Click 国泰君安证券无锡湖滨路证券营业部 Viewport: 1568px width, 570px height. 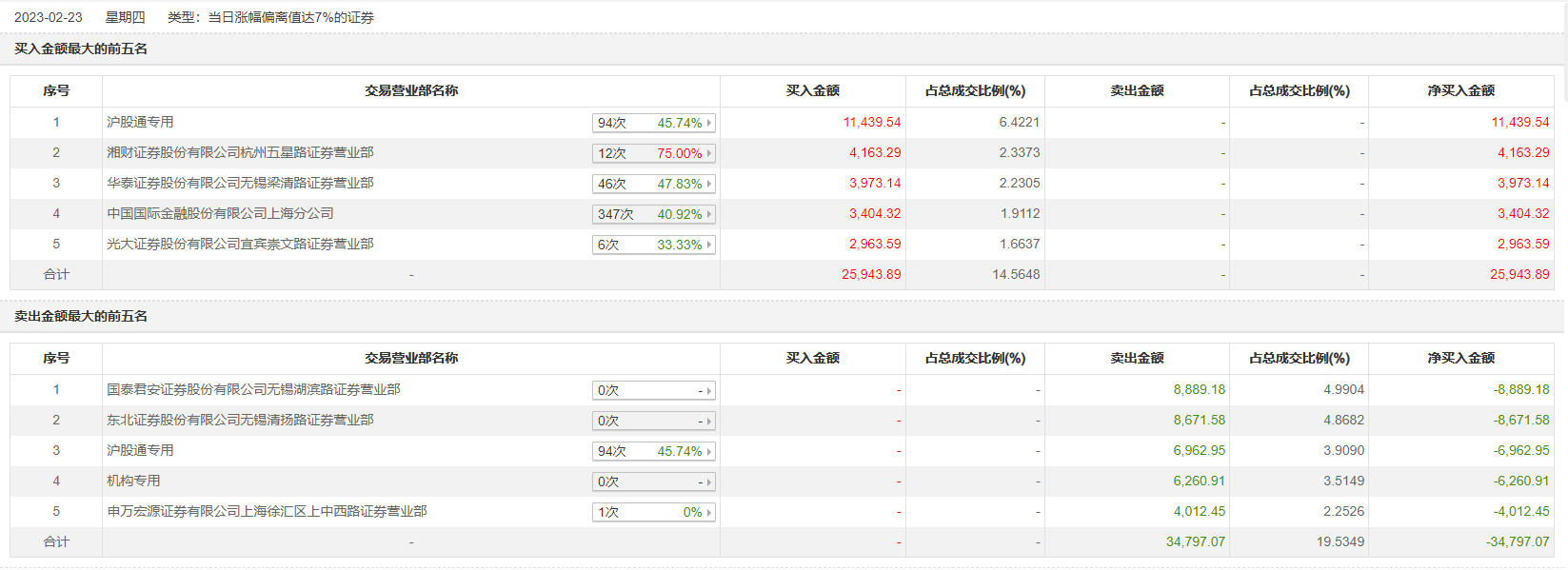253,389
